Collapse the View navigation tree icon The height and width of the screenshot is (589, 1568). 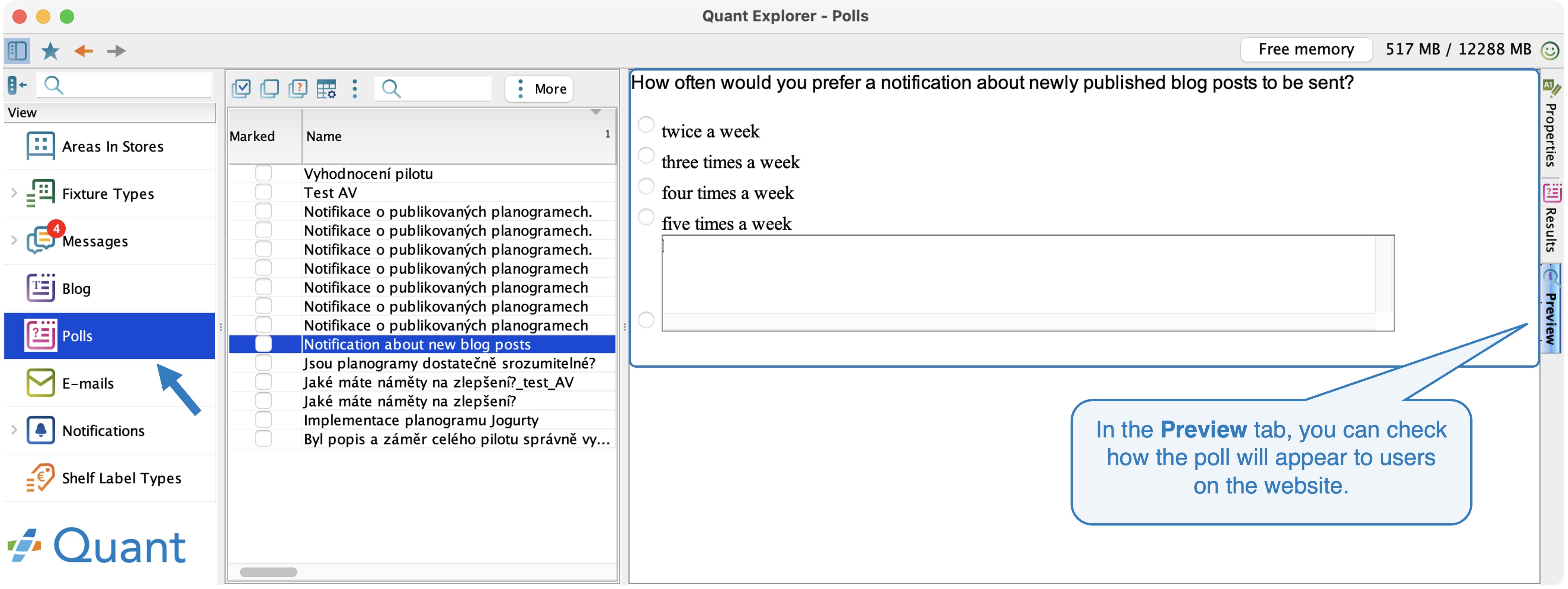coord(17,85)
